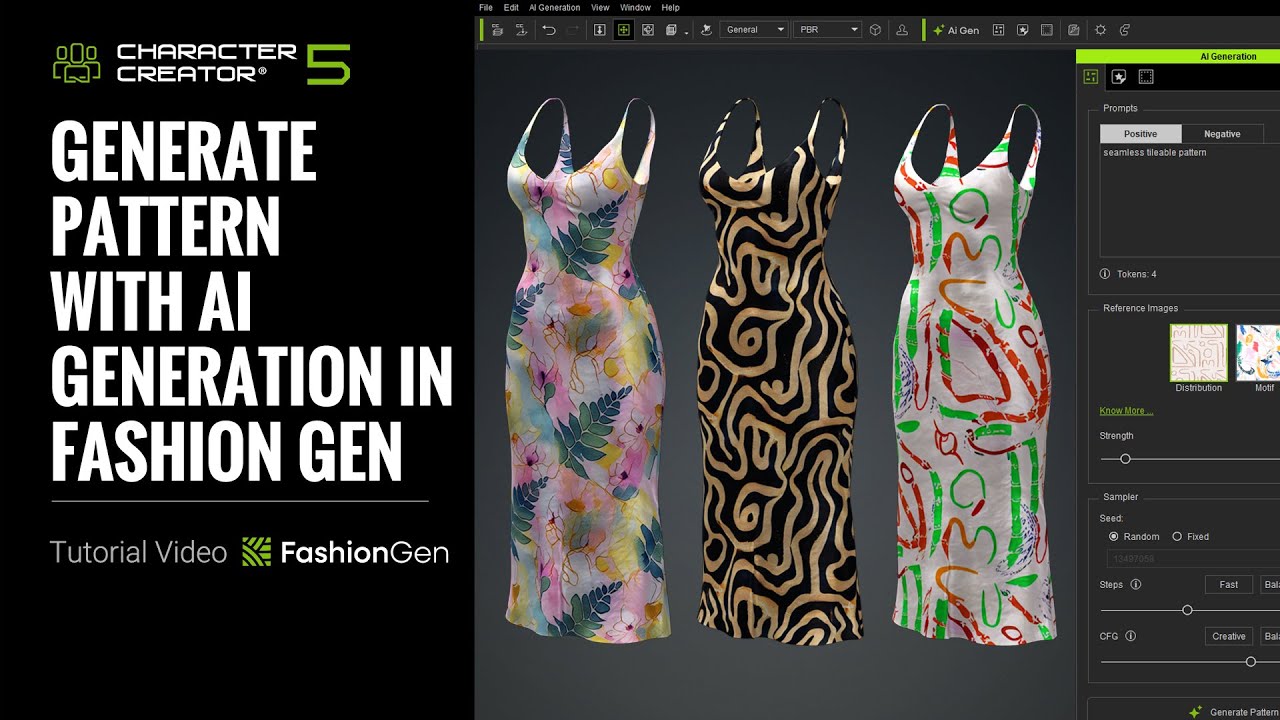Click the 3D cube icon after PBR
The height and width of the screenshot is (720, 1280).
pos(876,30)
